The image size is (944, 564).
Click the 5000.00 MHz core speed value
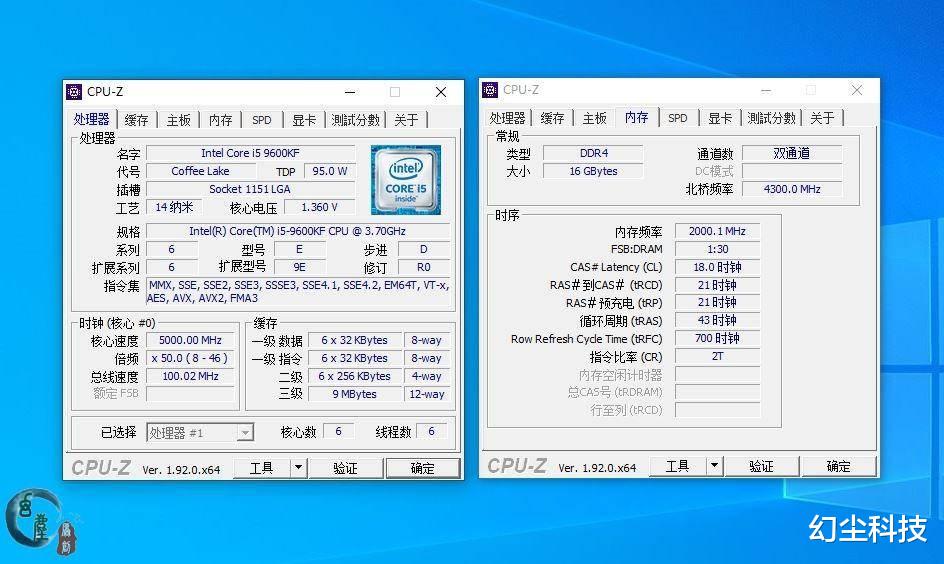coord(190,340)
